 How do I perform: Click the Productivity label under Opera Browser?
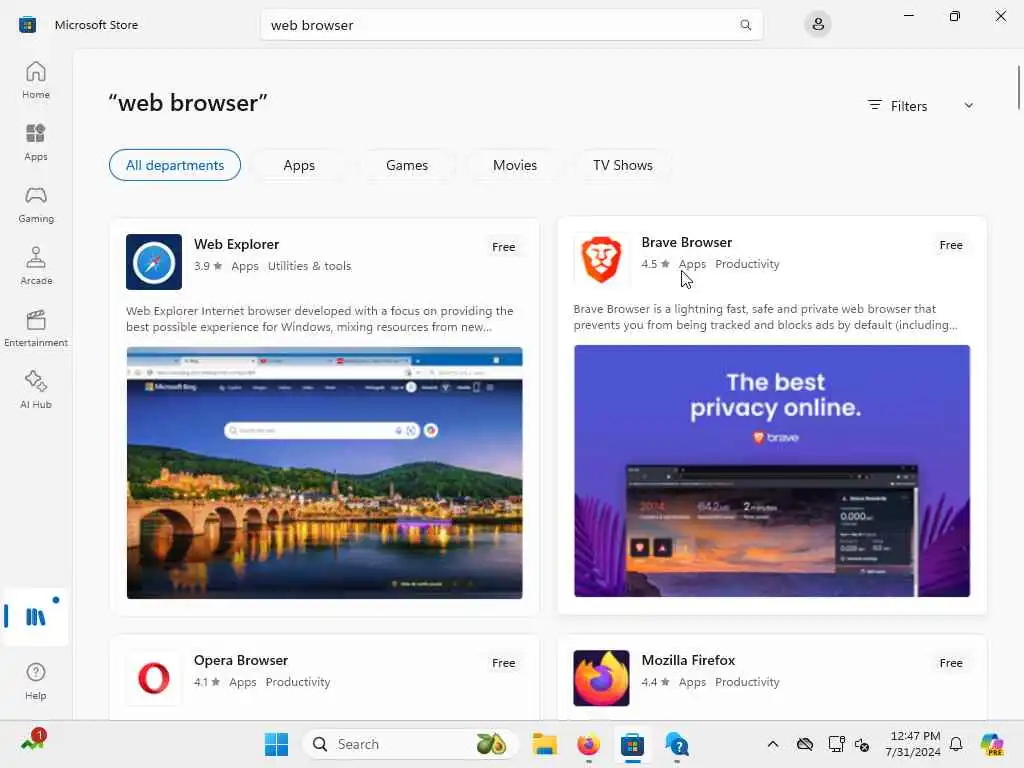(x=298, y=682)
